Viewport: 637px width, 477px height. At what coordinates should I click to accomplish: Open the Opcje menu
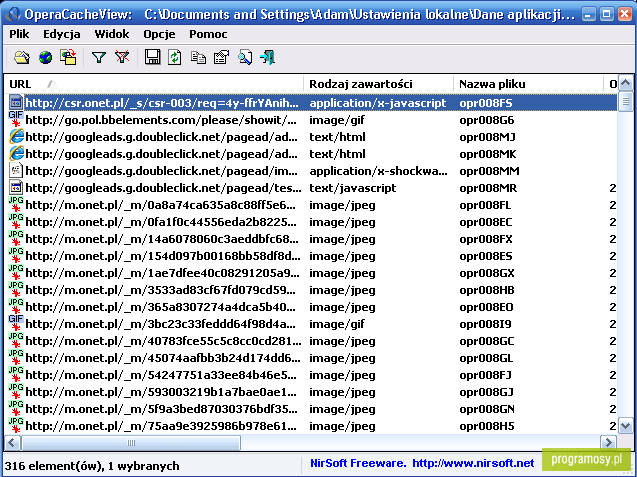click(x=159, y=34)
